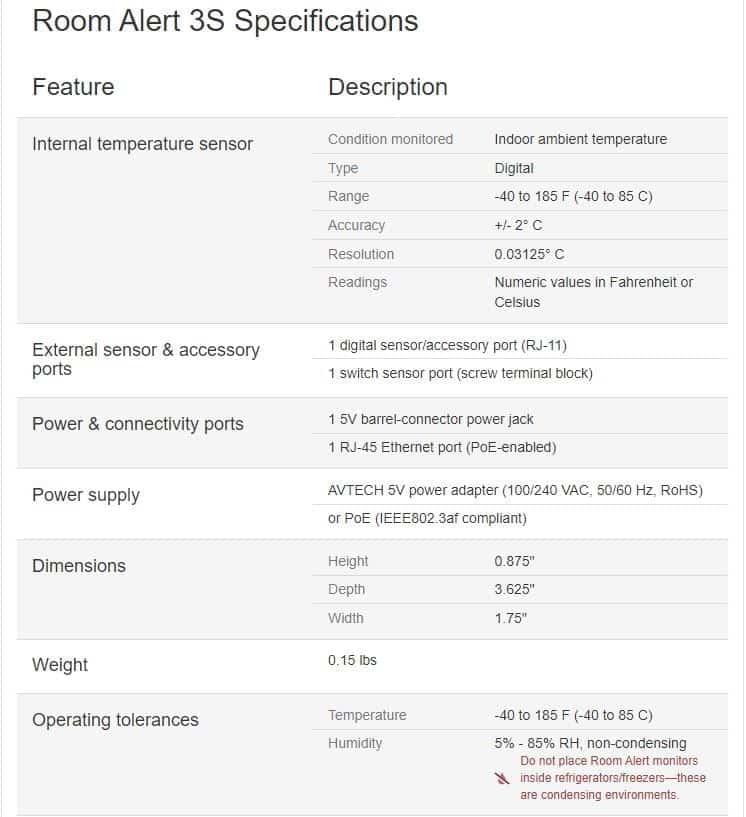Screen dimensions: 746x817
Task: Click the Power & connectivity ports label
Action: 138,424
